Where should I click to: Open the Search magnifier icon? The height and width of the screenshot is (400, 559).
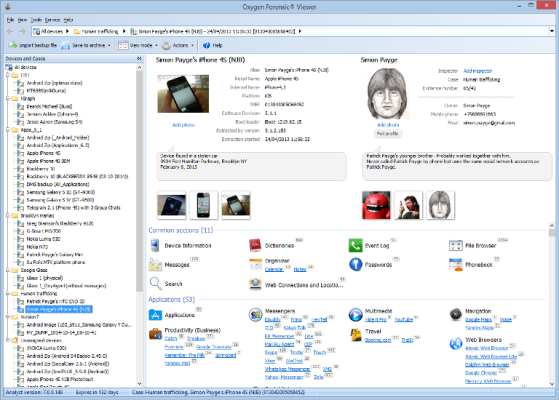click(x=155, y=284)
